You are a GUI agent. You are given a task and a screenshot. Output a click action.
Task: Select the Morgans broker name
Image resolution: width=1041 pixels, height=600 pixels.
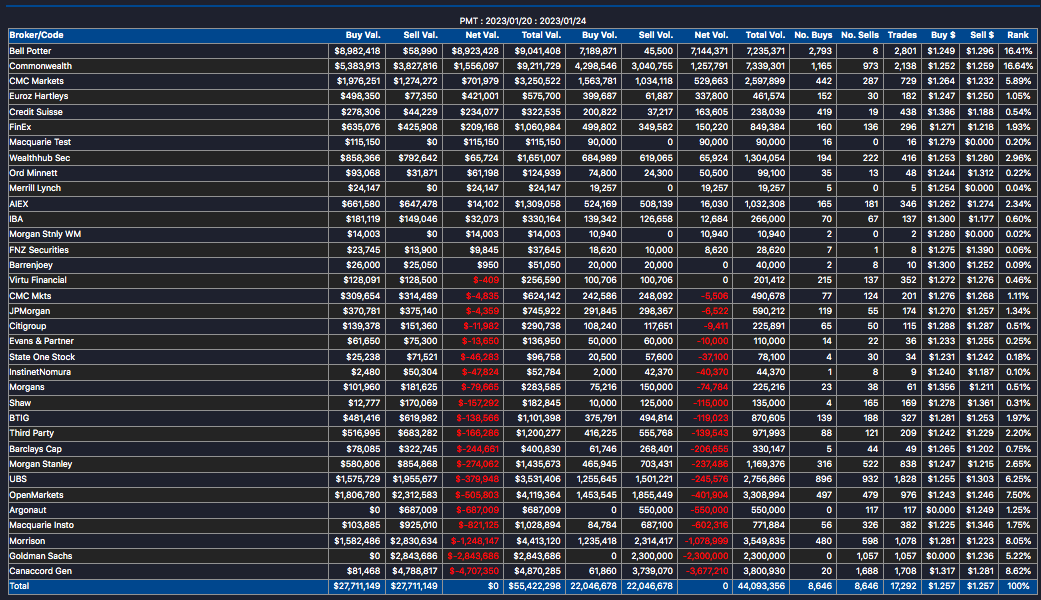point(27,387)
